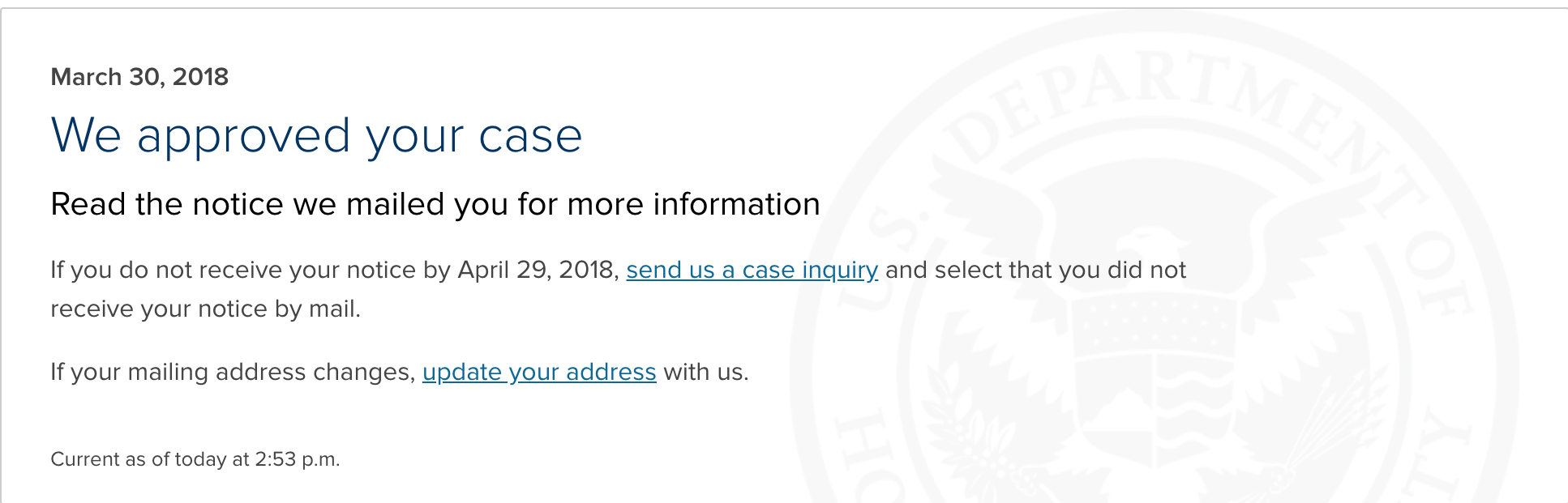
Task: Click 'If your mailing address changes' text
Action: [233, 372]
